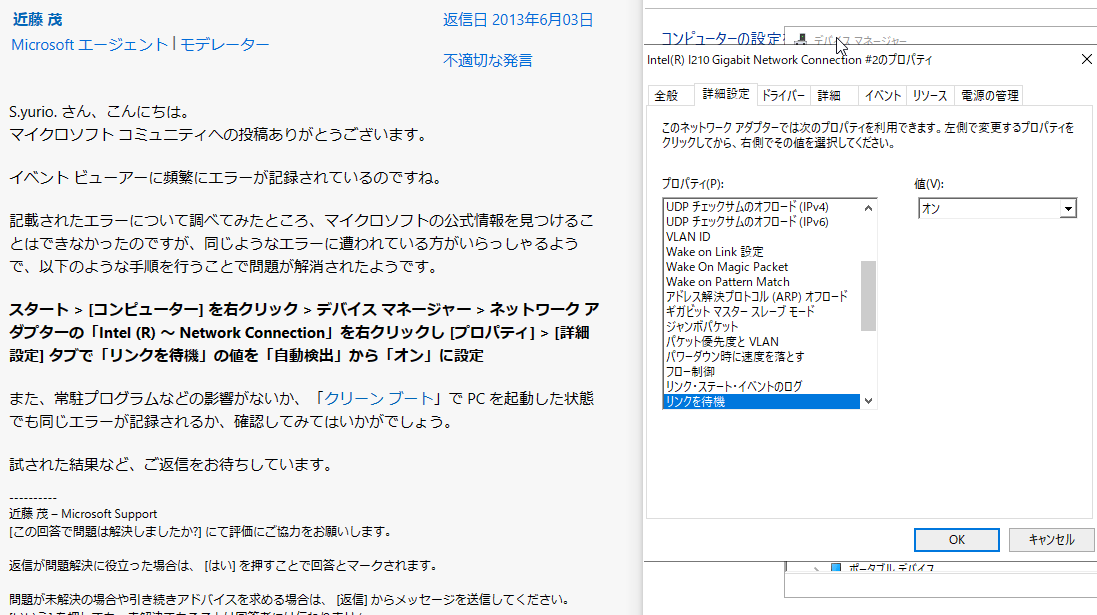Close the Intel network adapter properties dialog
Screen dimensions: 1097x615
coord(1086,60)
